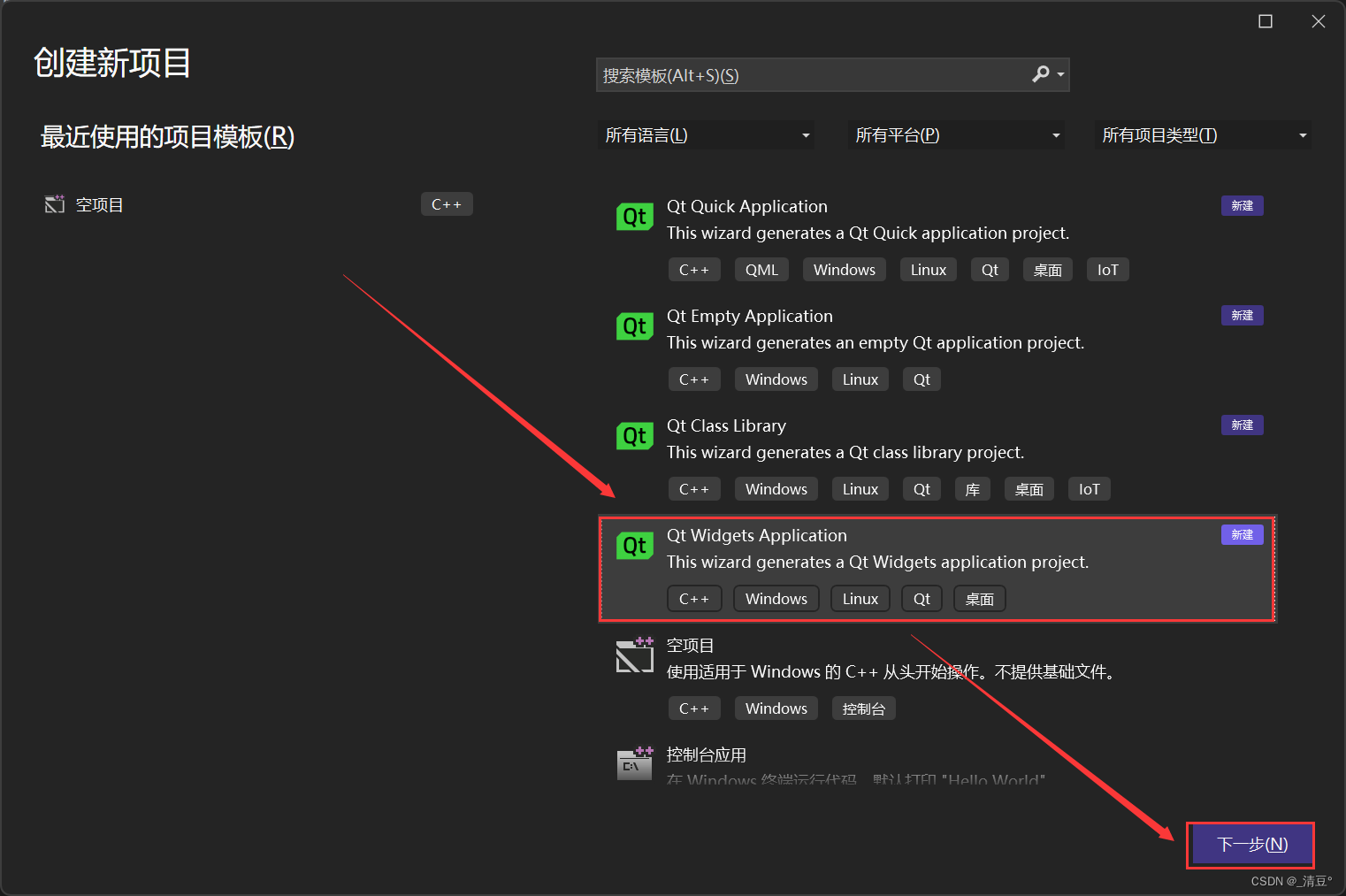The width and height of the screenshot is (1346, 896).
Task: Select the Qt Quick Application title
Action: [747, 206]
